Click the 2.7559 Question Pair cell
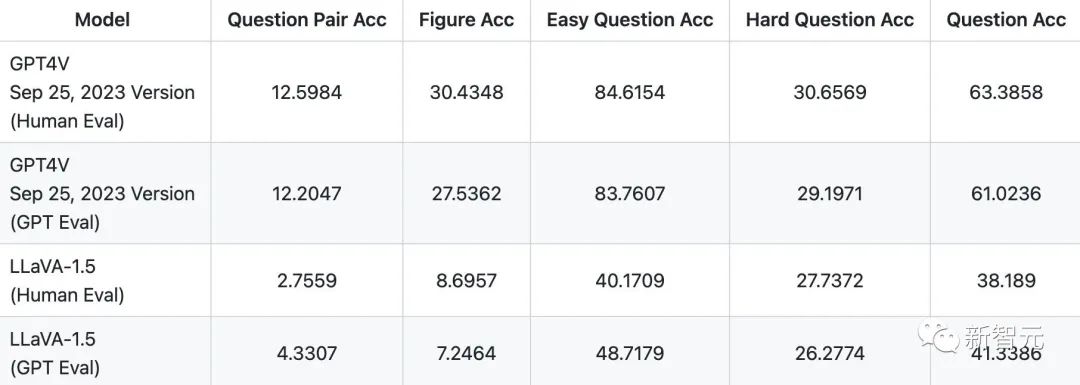This screenshot has width=1080, height=385. click(x=307, y=281)
